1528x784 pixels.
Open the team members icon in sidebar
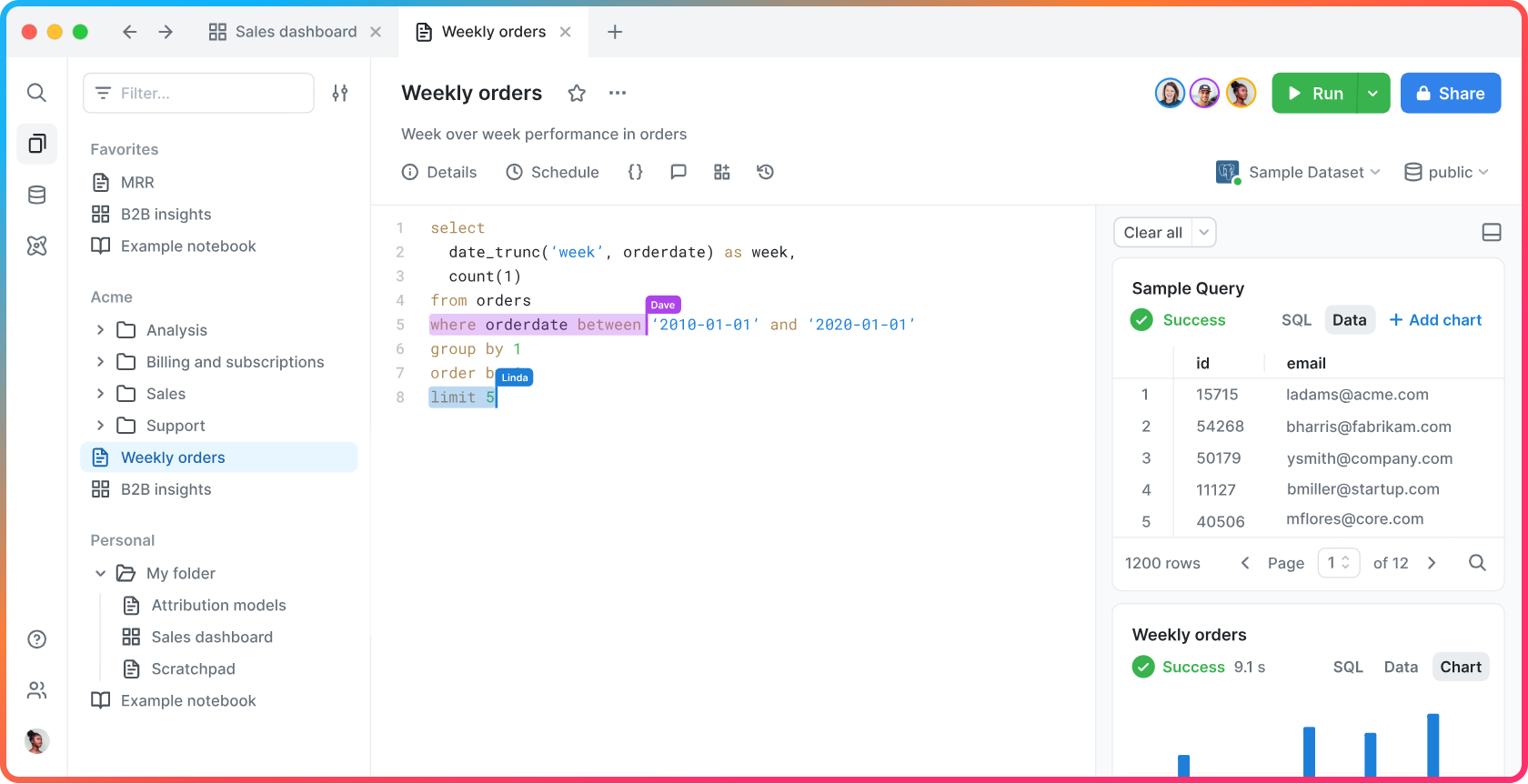36,690
